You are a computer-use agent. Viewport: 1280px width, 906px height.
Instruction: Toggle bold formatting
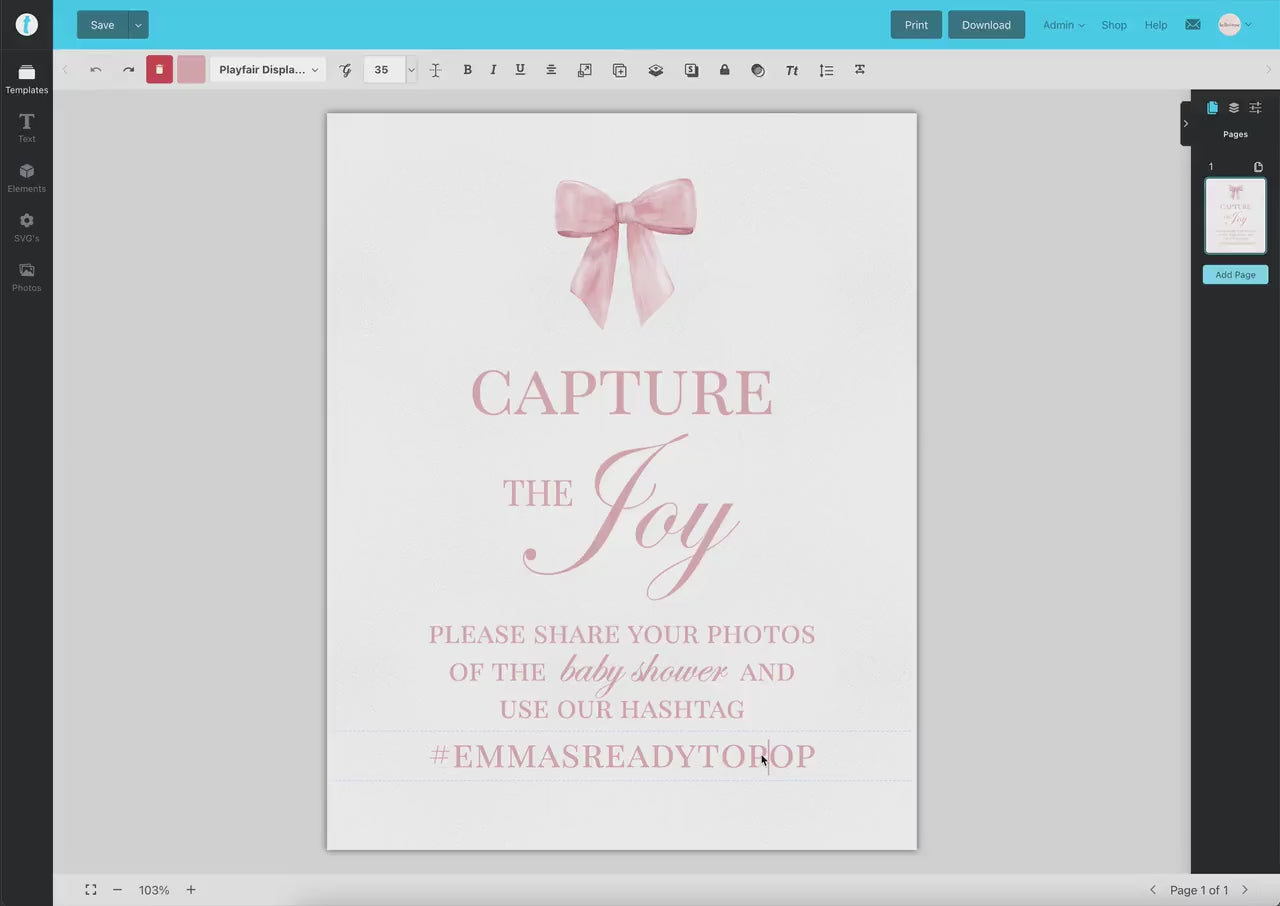[x=467, y=70]
